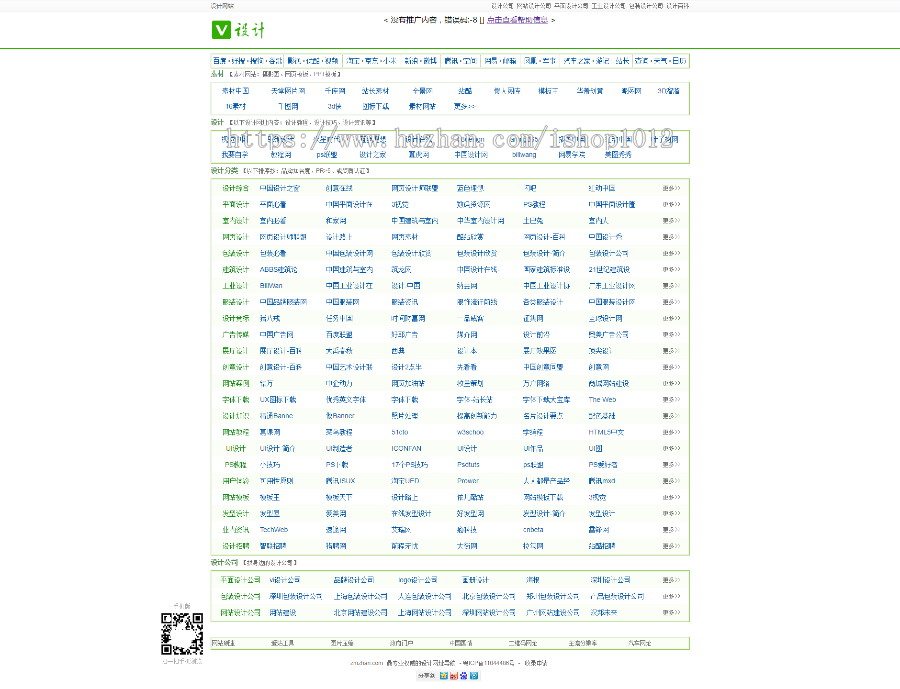The image size is (900, 689).
Task: Open the 网易学院 link
Action: click(572, 155)
